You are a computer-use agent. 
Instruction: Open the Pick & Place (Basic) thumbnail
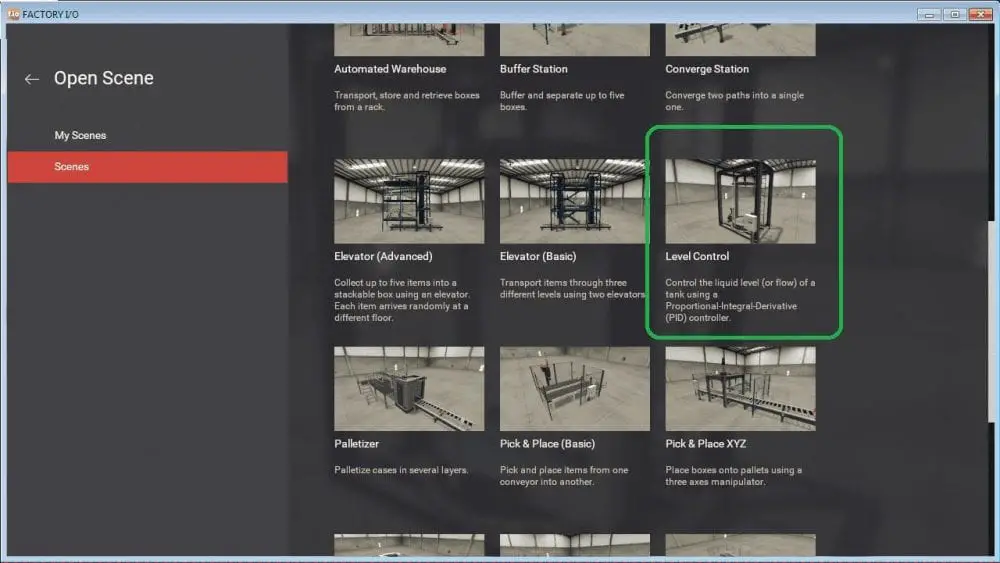pyautogui.click(x=575, y=388)
